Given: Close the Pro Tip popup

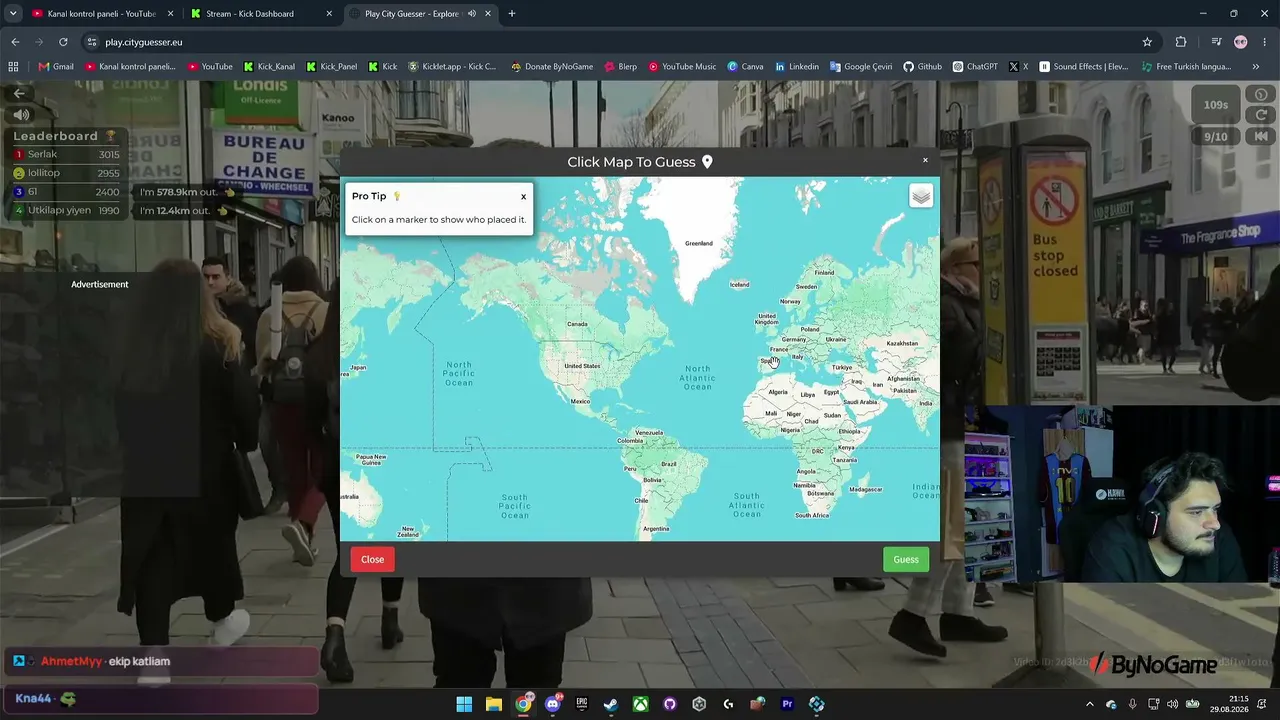Looking at the screenshot, I should (523, 197).
